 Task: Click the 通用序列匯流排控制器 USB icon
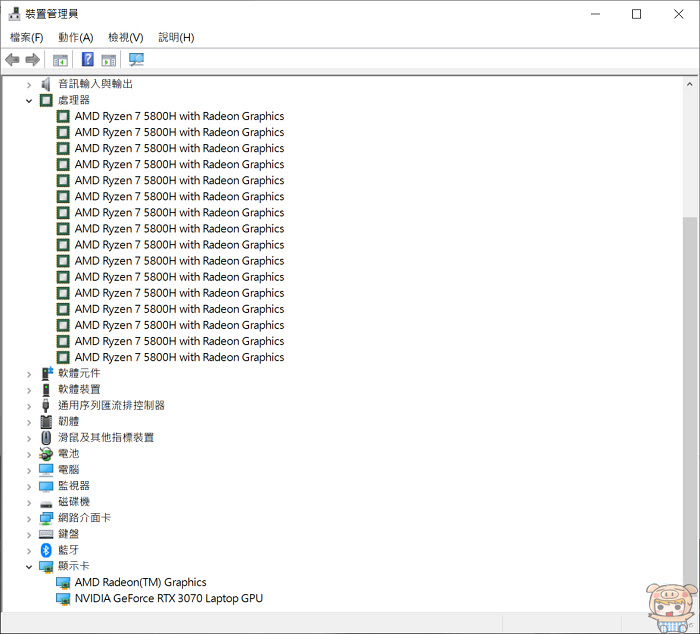[46, 405]
